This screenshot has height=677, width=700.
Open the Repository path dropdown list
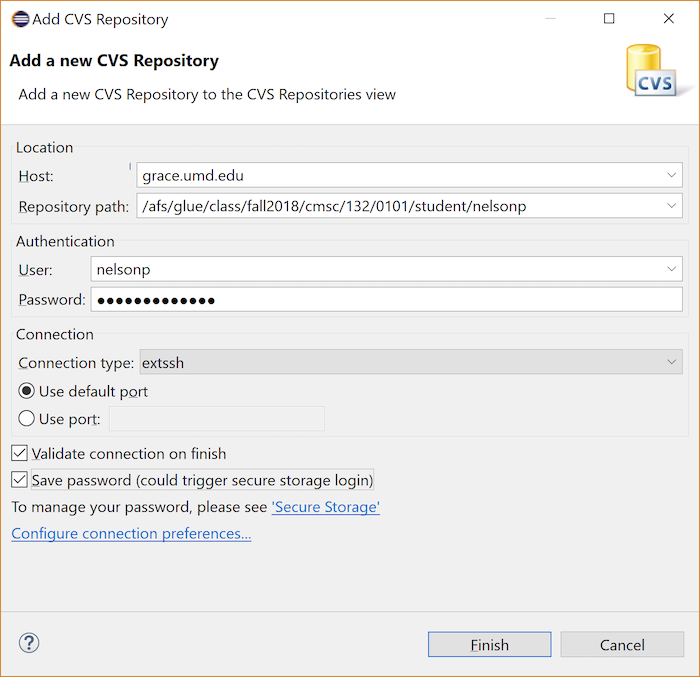pyautogui.click(x=671, y=207)
